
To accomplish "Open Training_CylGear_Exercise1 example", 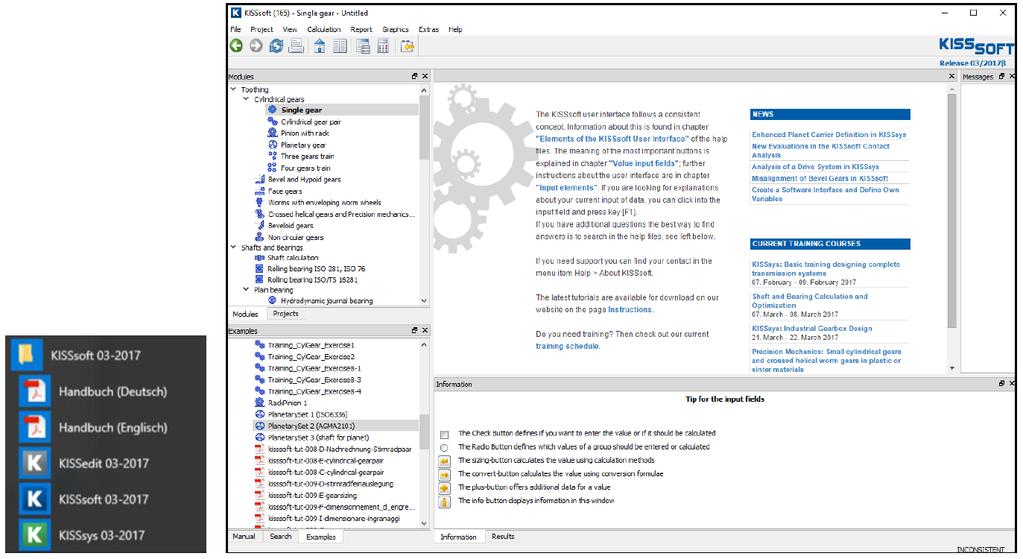I will [311, 345].
